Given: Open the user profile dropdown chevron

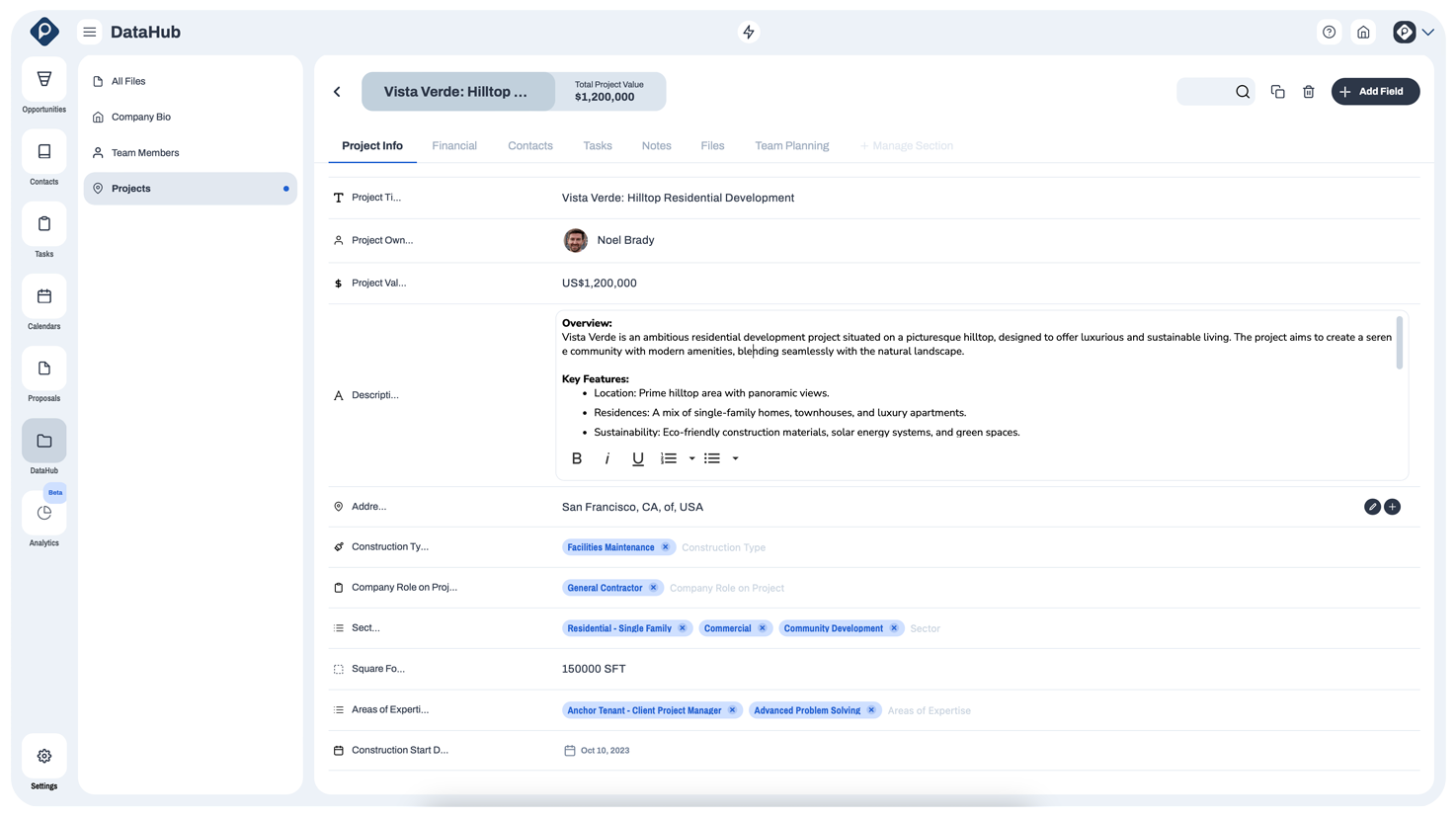Looking at the screenshot, I should 1428,32.
